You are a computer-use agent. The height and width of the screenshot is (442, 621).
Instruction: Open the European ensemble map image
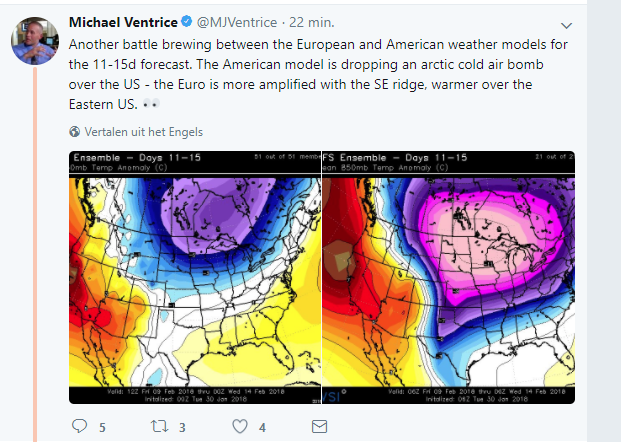click(195, 277)
